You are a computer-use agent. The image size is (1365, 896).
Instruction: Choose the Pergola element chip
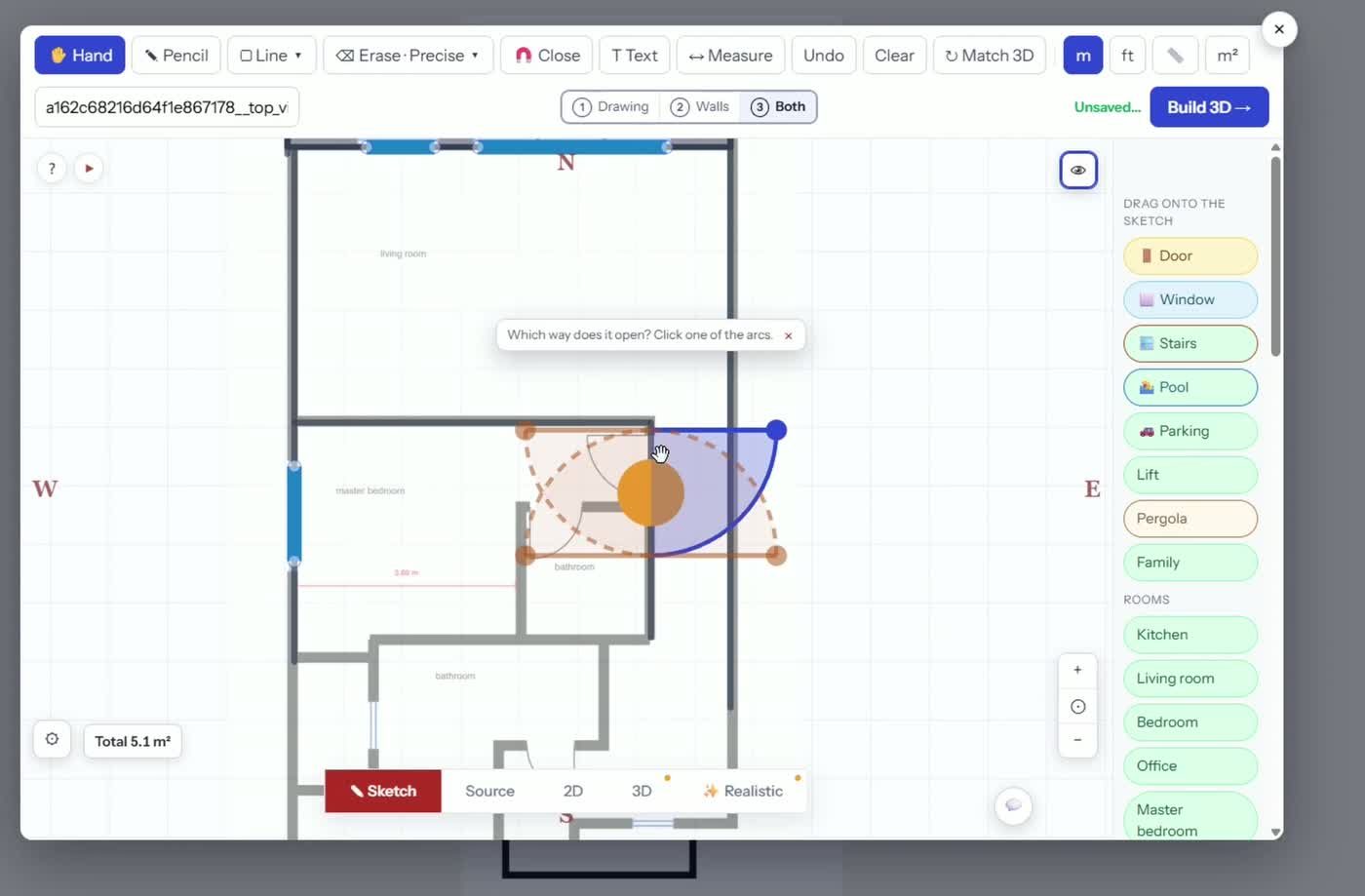tap(1190, 519)
